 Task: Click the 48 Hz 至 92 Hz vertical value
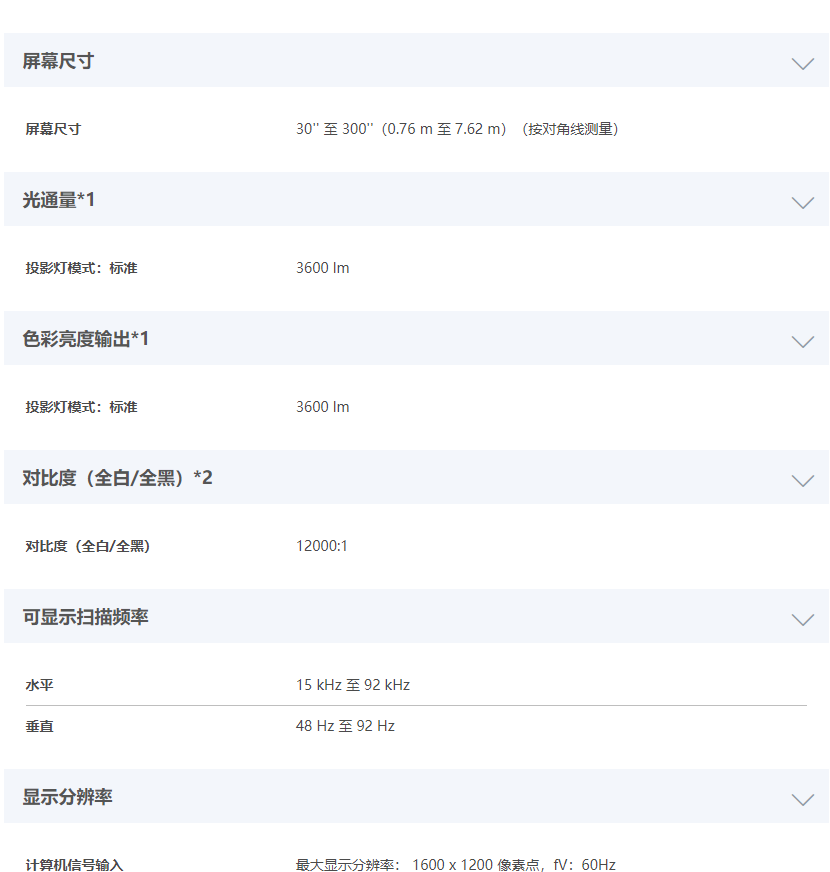click(x=345, y=726)
